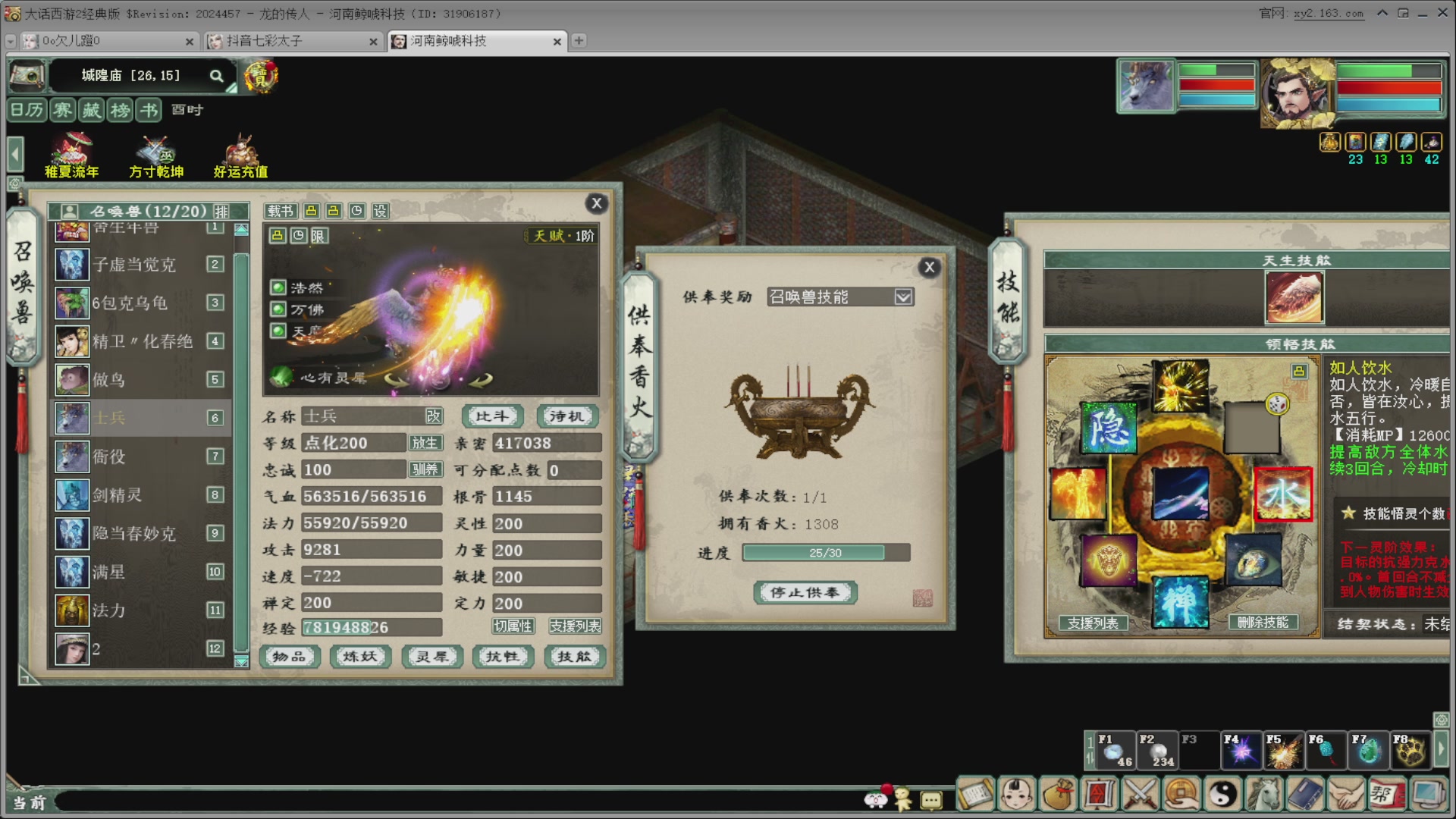Toggle the lock icon left of 限

(278, 236)
